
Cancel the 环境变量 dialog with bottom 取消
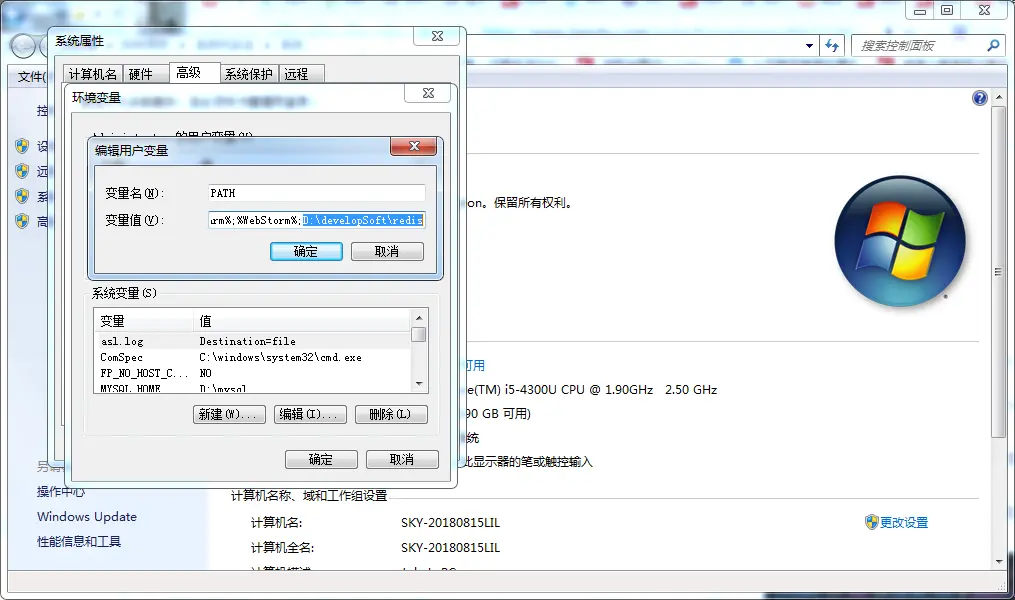point(402,460)
